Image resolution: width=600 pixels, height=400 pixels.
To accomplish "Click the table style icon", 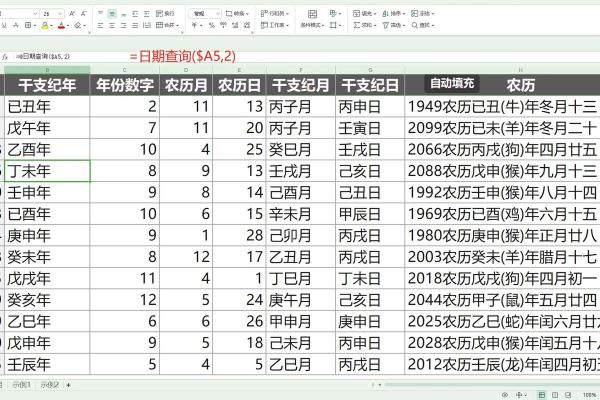I will point(335,14).
